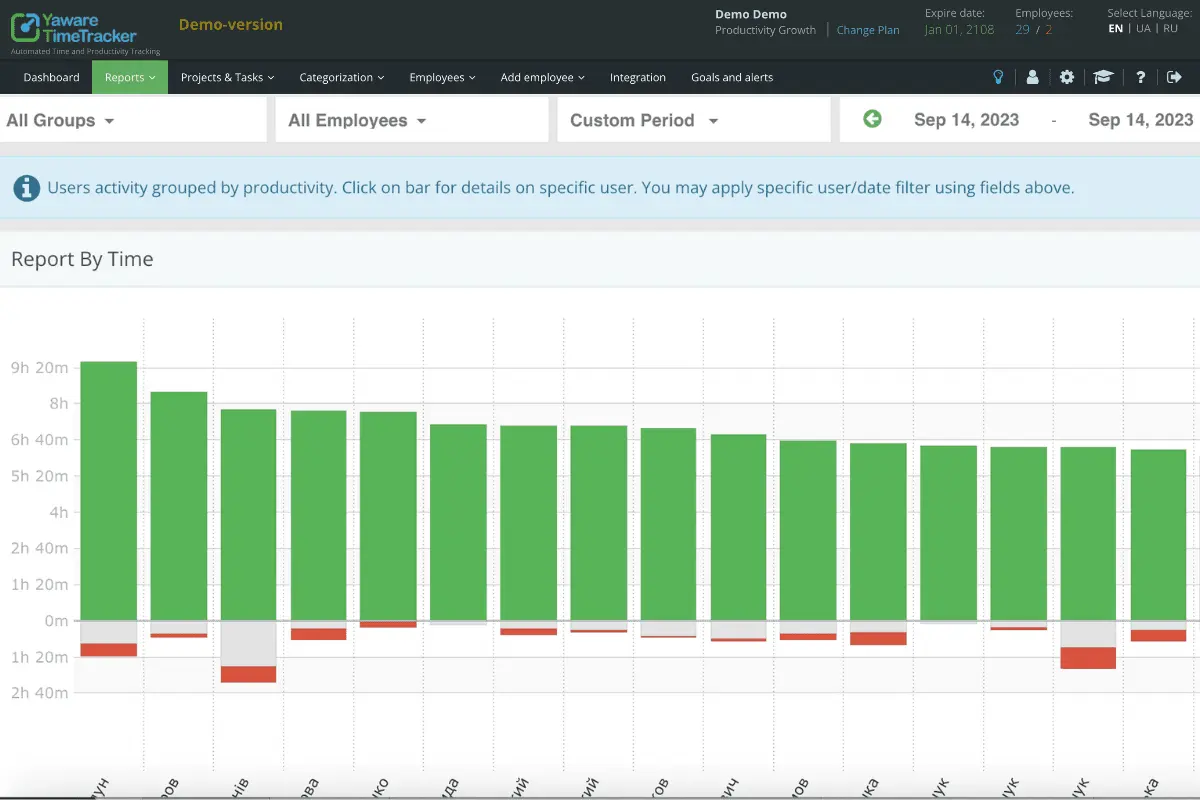
Task: Click the Change Plan link
Action: (868, 30)
